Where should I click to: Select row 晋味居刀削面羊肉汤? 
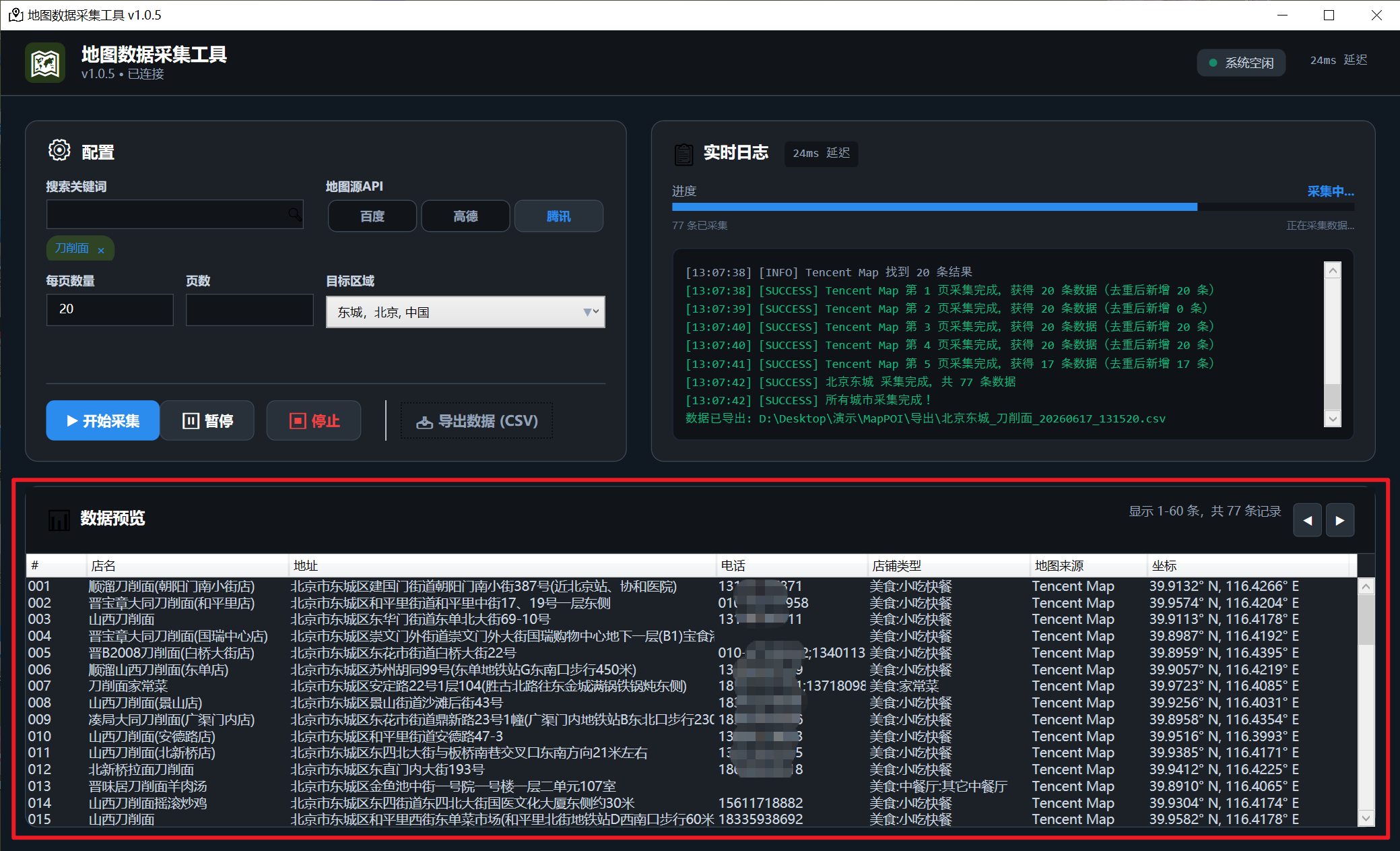(692, 786)
